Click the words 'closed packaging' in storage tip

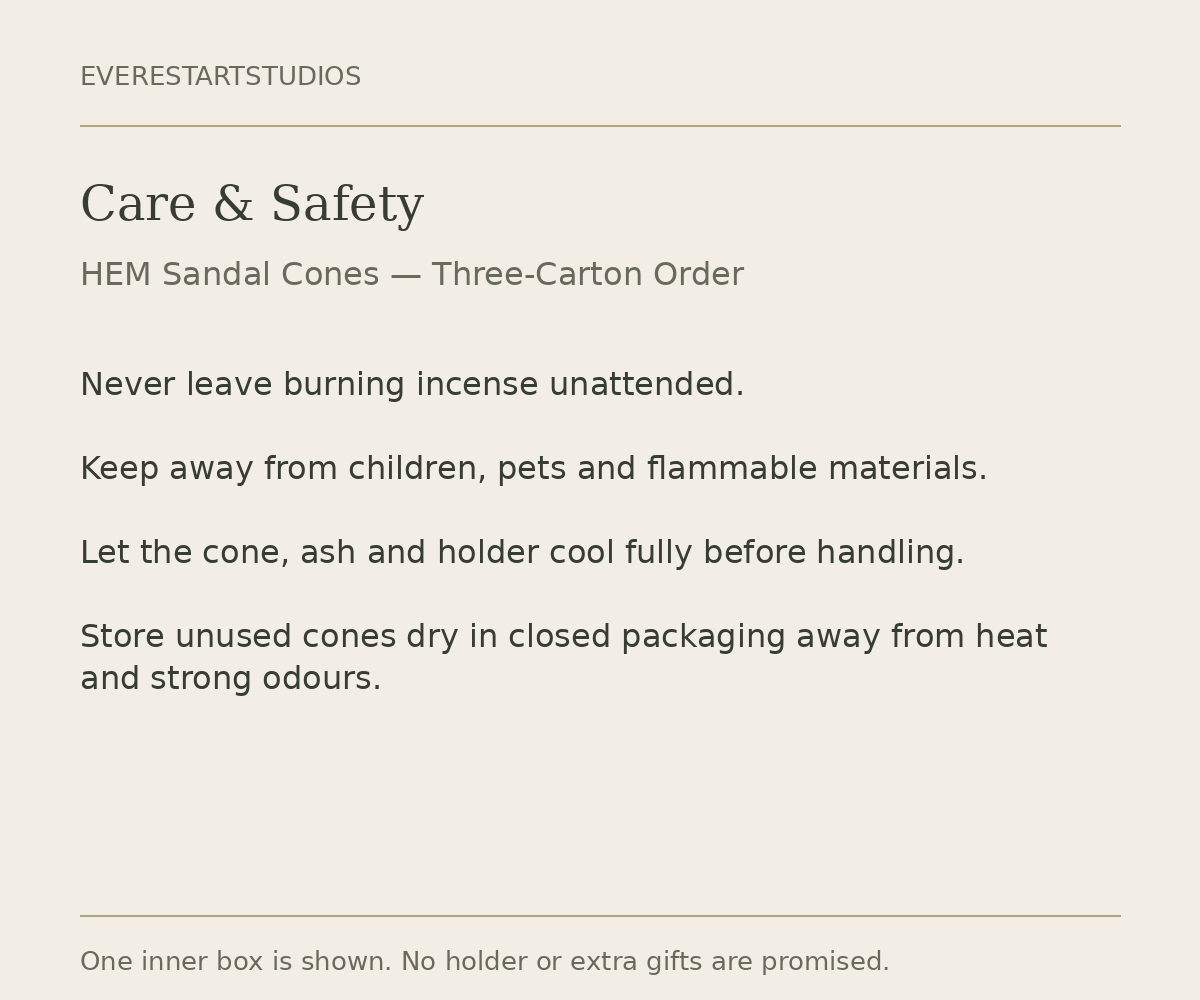point(647,637)
